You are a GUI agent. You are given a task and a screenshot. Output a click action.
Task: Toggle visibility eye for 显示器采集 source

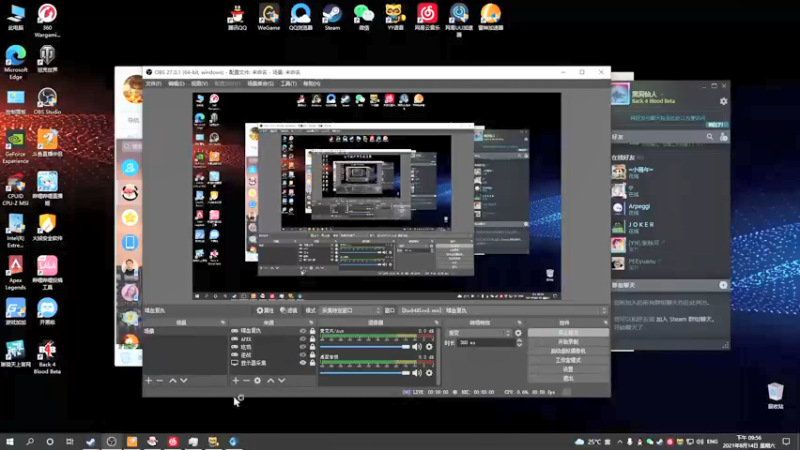(x=303, y=363)
